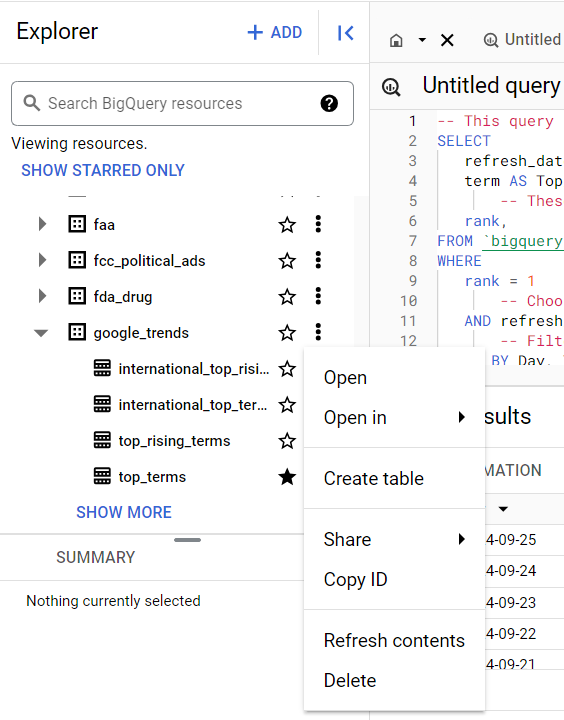This screenshot has width=564, height=720.
Task: Expand the Share submenu arrow
Action: (x=462, y=539)
